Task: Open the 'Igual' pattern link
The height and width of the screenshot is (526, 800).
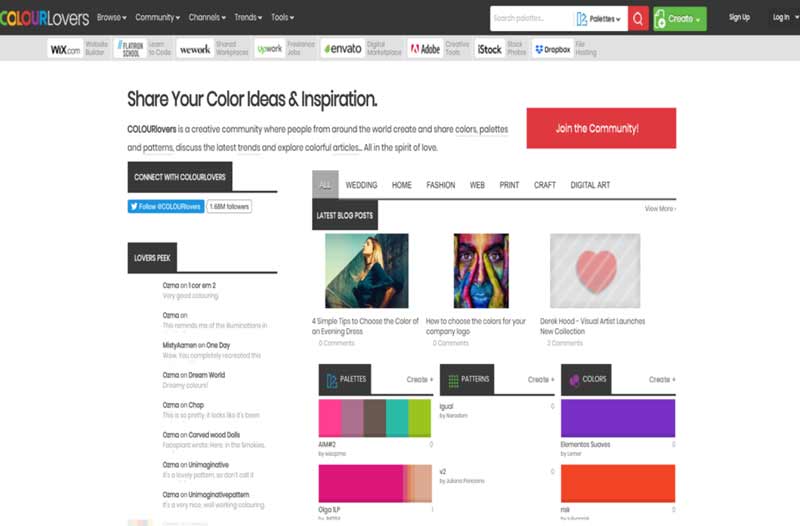Action: [x=446, y=407]
